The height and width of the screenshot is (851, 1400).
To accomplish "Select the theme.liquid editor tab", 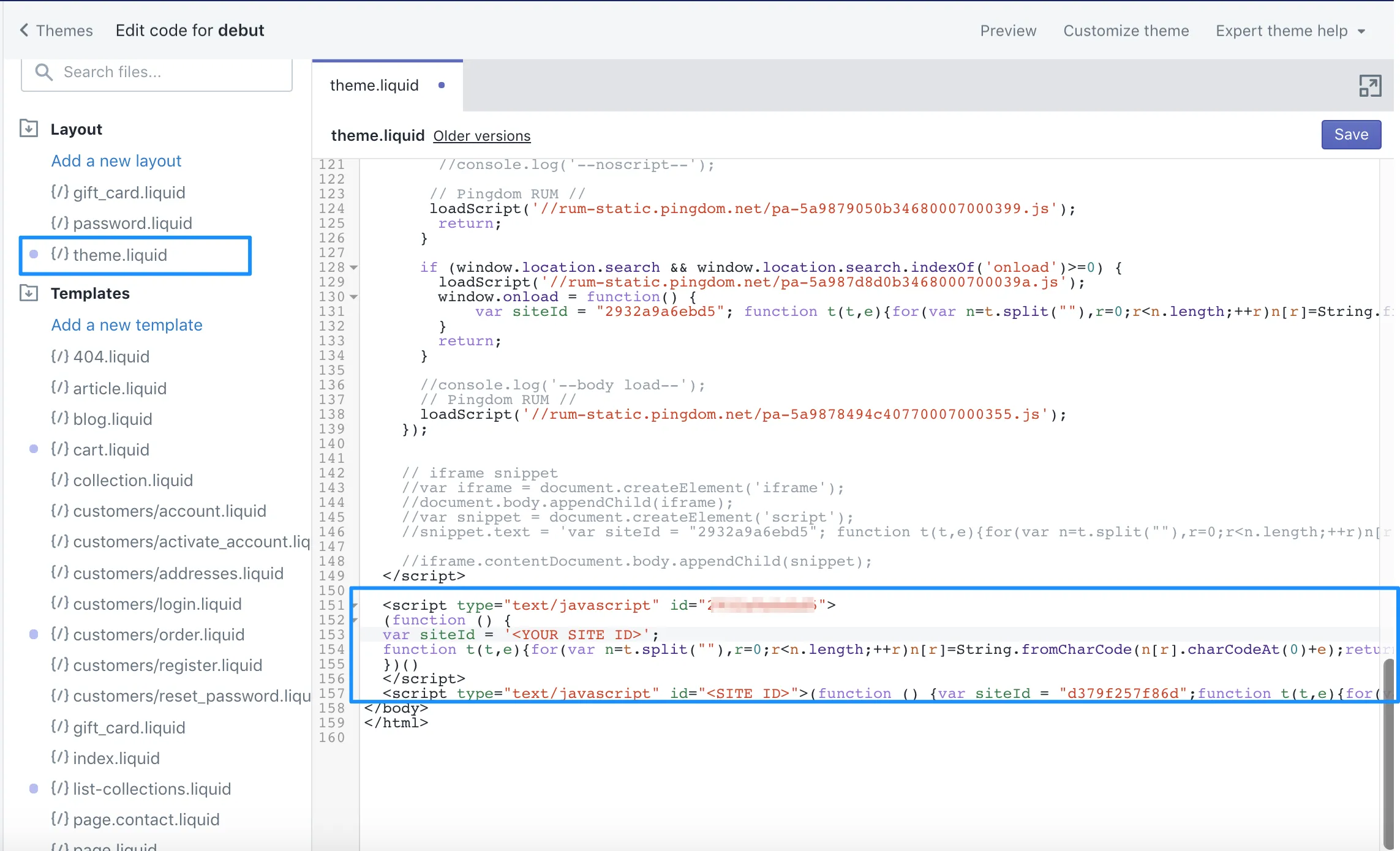I will [x=387, y=86].
